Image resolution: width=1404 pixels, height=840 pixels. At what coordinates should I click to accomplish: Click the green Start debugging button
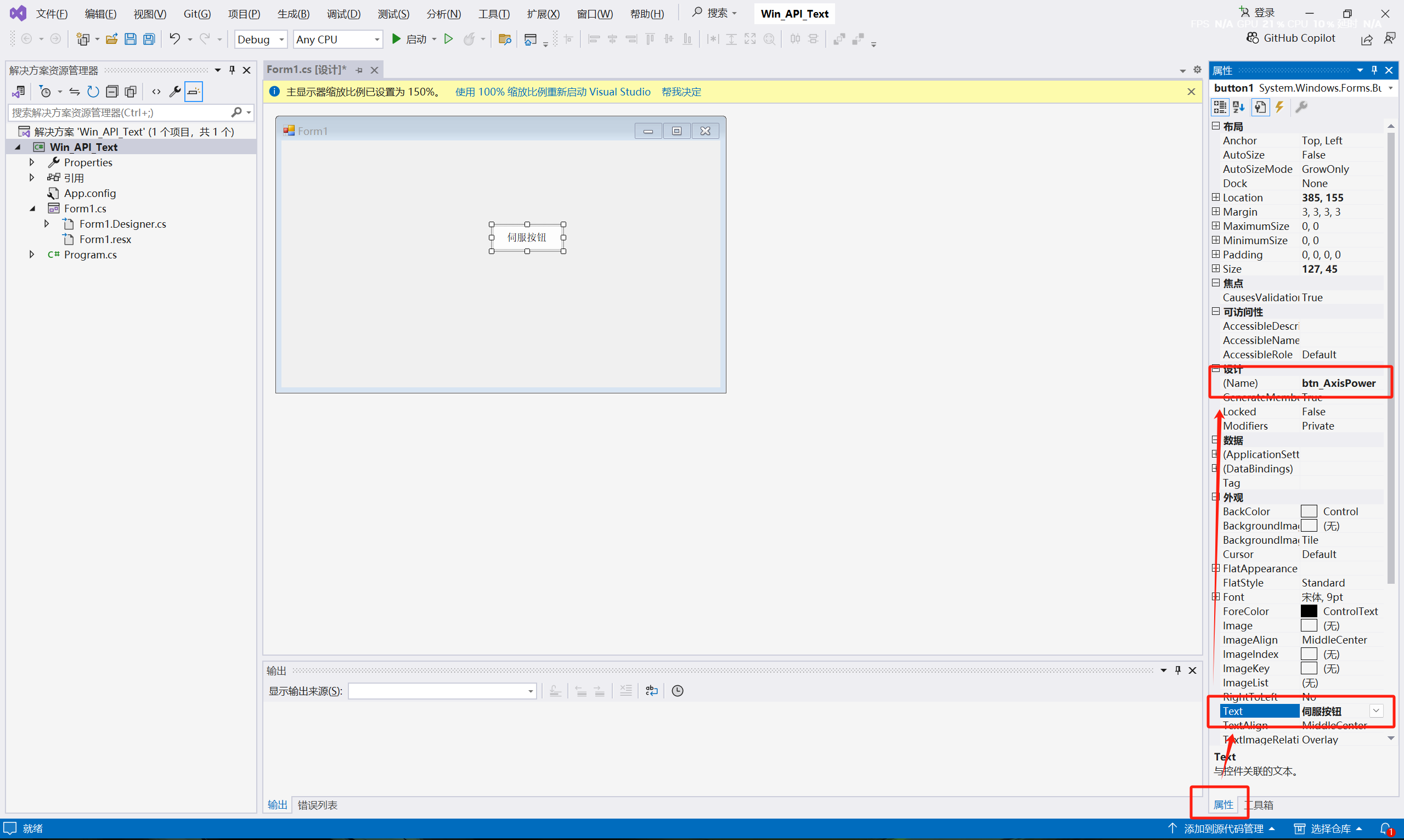[x=410, y=39]
